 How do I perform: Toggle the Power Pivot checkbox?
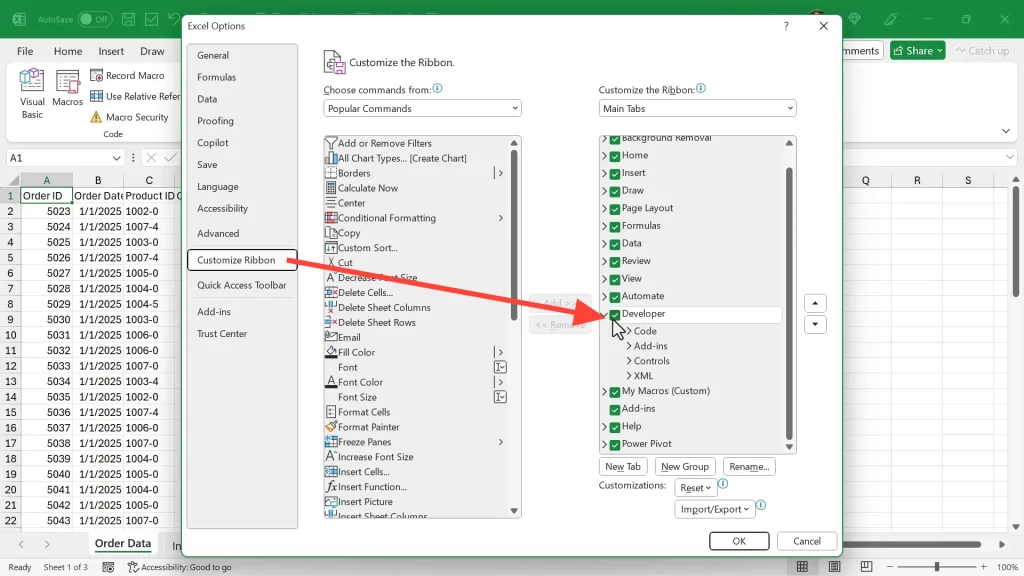click(x=615, y=444)
